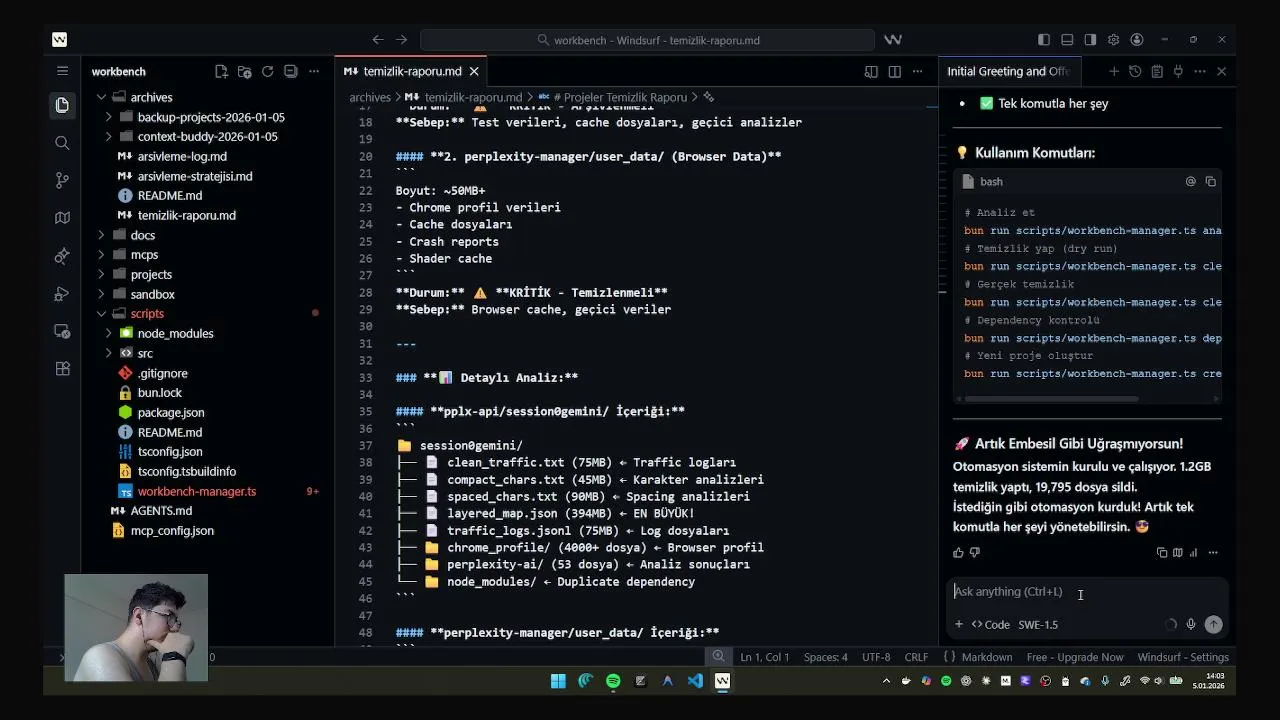
Task: Start a new Cascade conversation
Action: pyautogui.click(x=1113, y=71)
